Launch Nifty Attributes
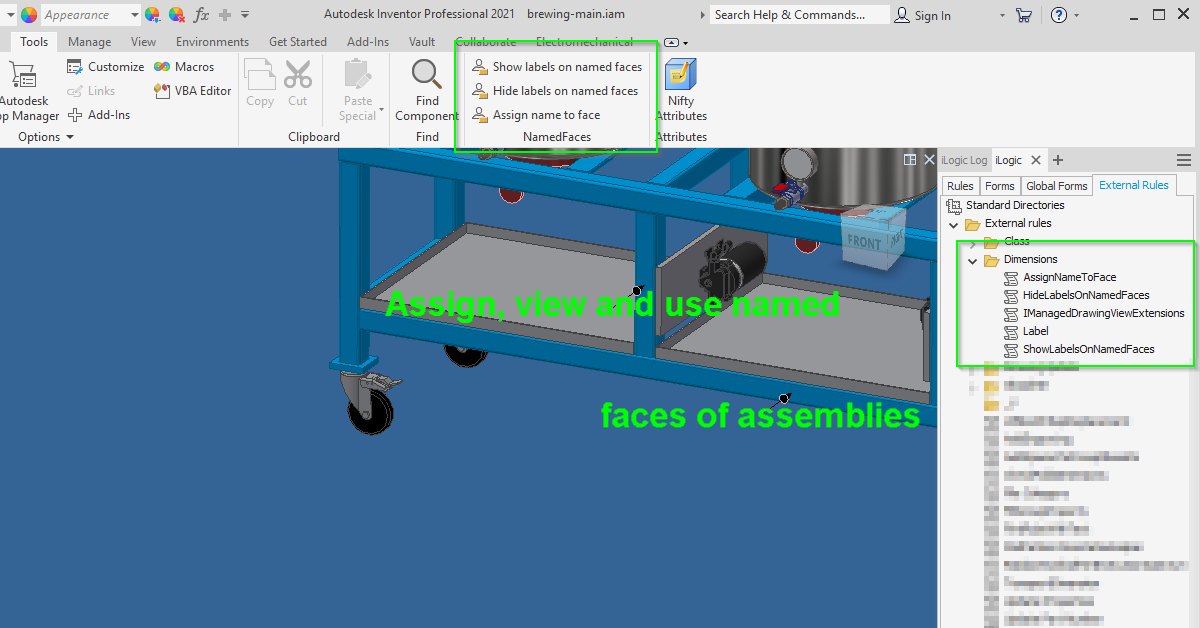 [681, 90]
